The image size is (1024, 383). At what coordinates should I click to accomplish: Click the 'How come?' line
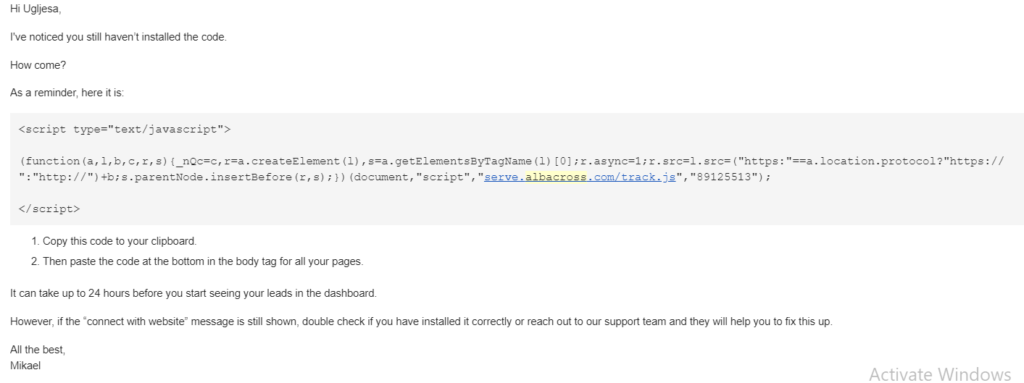(38, 65)
